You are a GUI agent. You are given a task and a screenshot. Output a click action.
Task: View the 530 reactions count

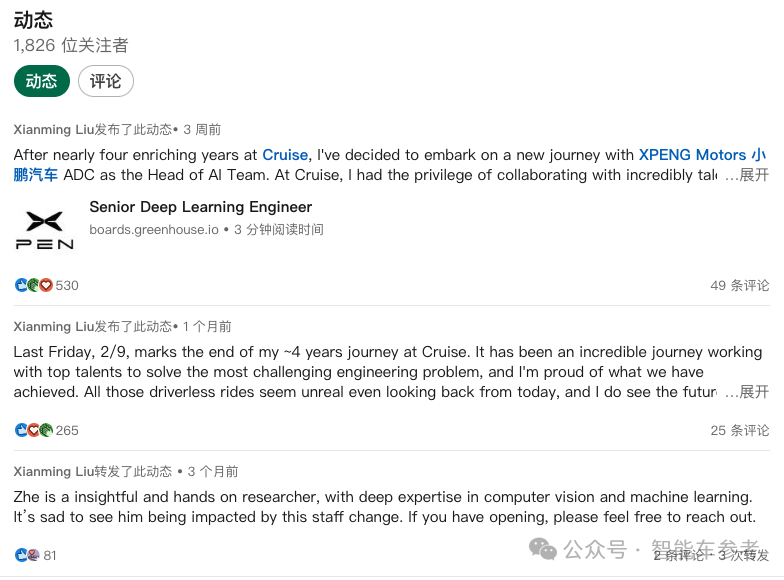coord(67,285)
